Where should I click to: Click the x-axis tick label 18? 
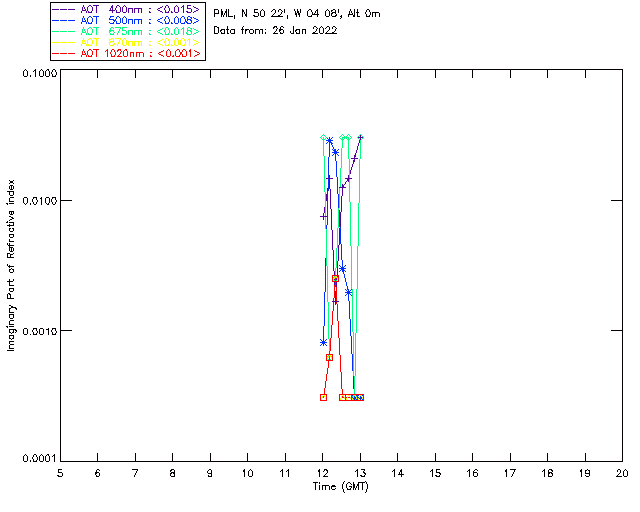[548, 473]
